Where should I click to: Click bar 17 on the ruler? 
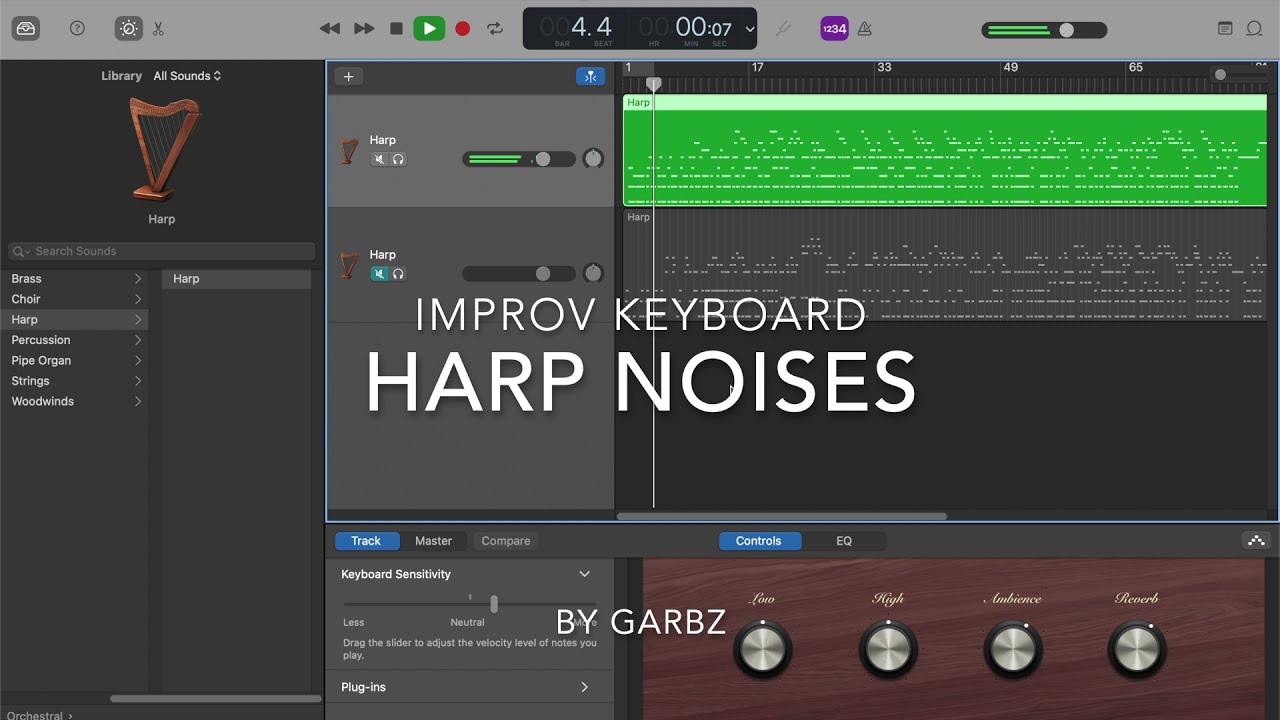pos(757,68)
